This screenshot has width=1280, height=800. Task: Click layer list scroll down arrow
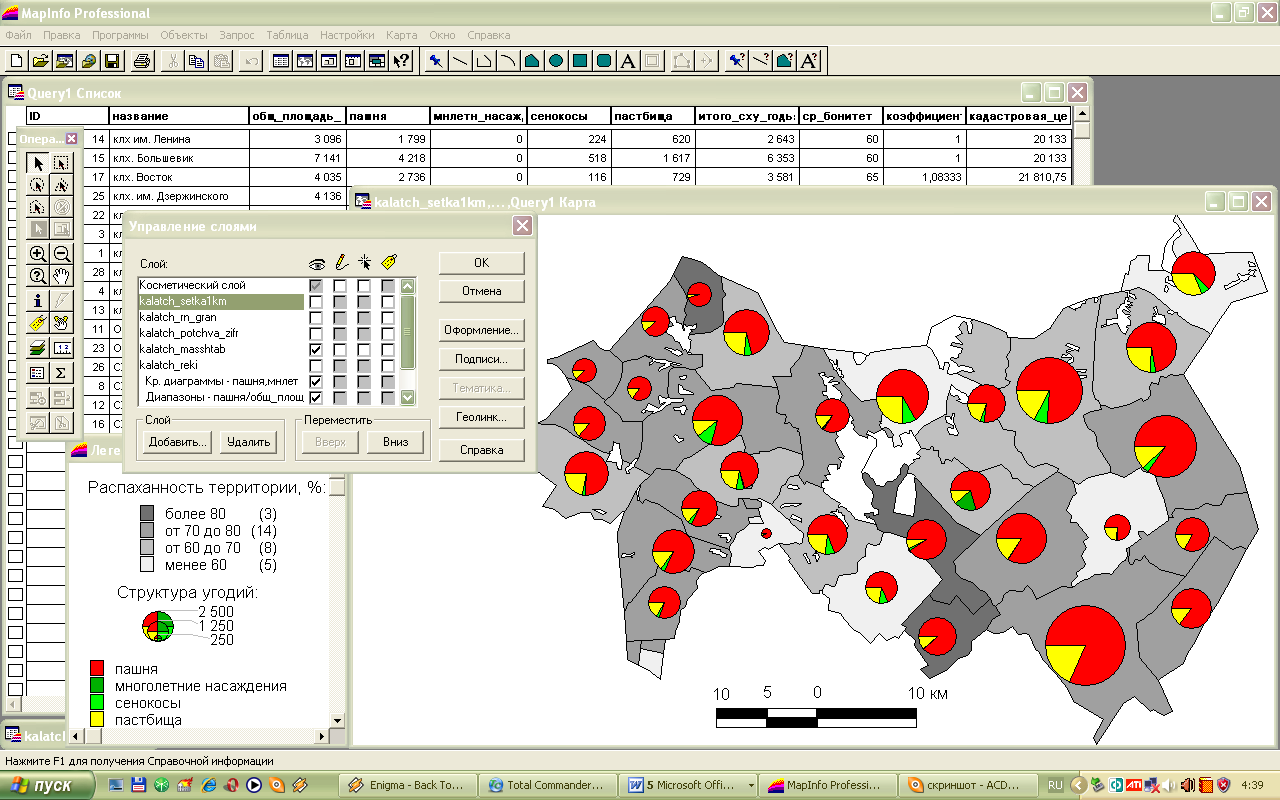pyautogui.click(x=407, y=397)
